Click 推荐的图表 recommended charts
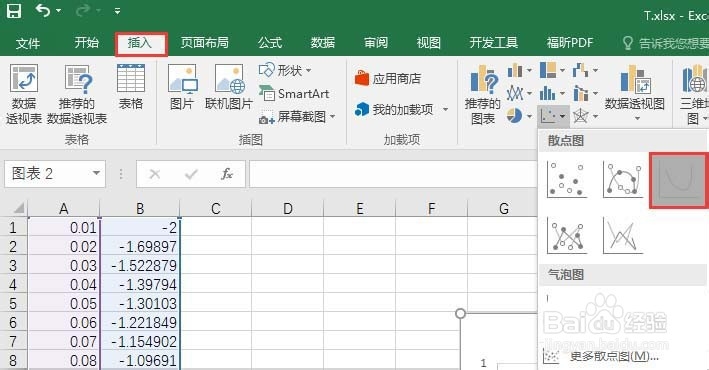709x370 pixels. (483, 94)
